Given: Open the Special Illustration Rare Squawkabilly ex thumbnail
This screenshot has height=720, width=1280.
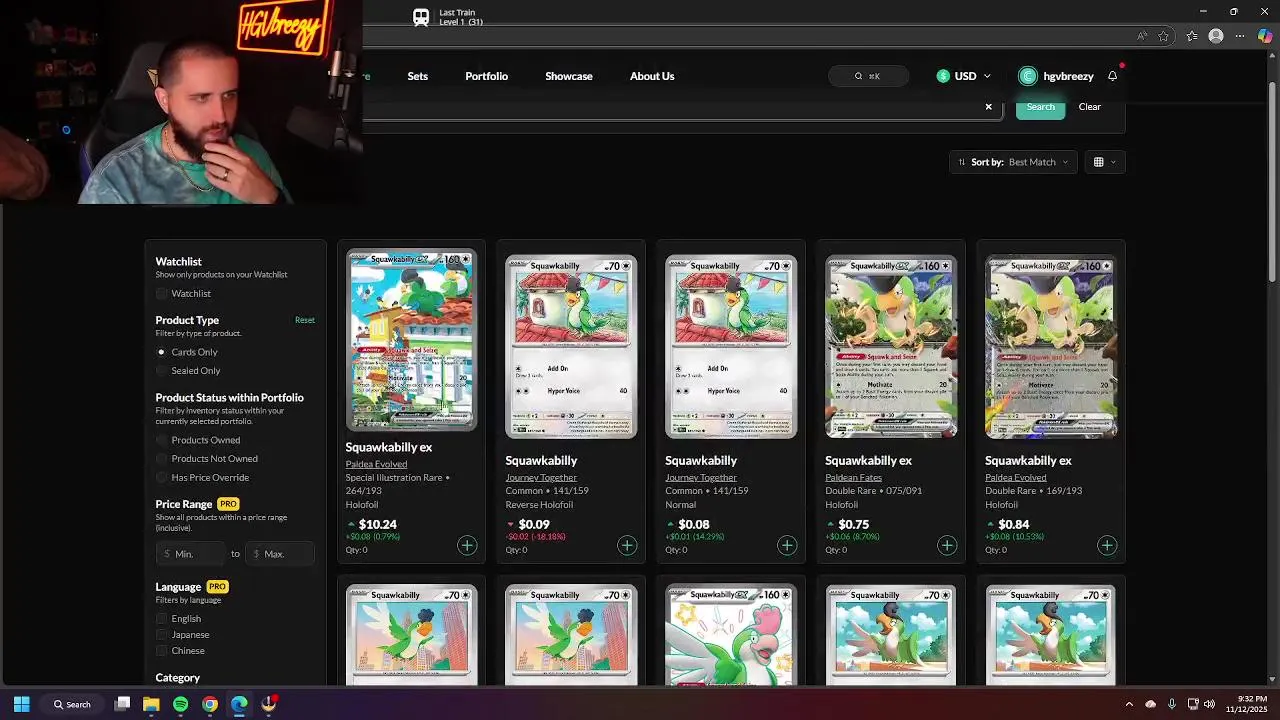Looking at the screenshot, I should (x=411, y=340).
